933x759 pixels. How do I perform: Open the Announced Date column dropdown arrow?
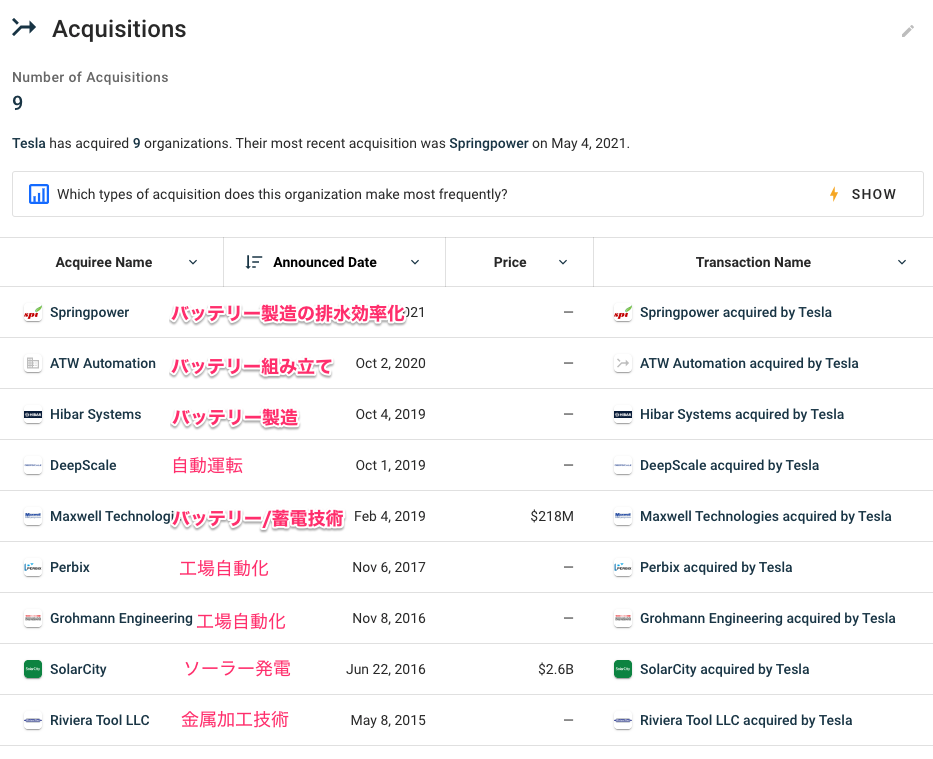(415, 262)
